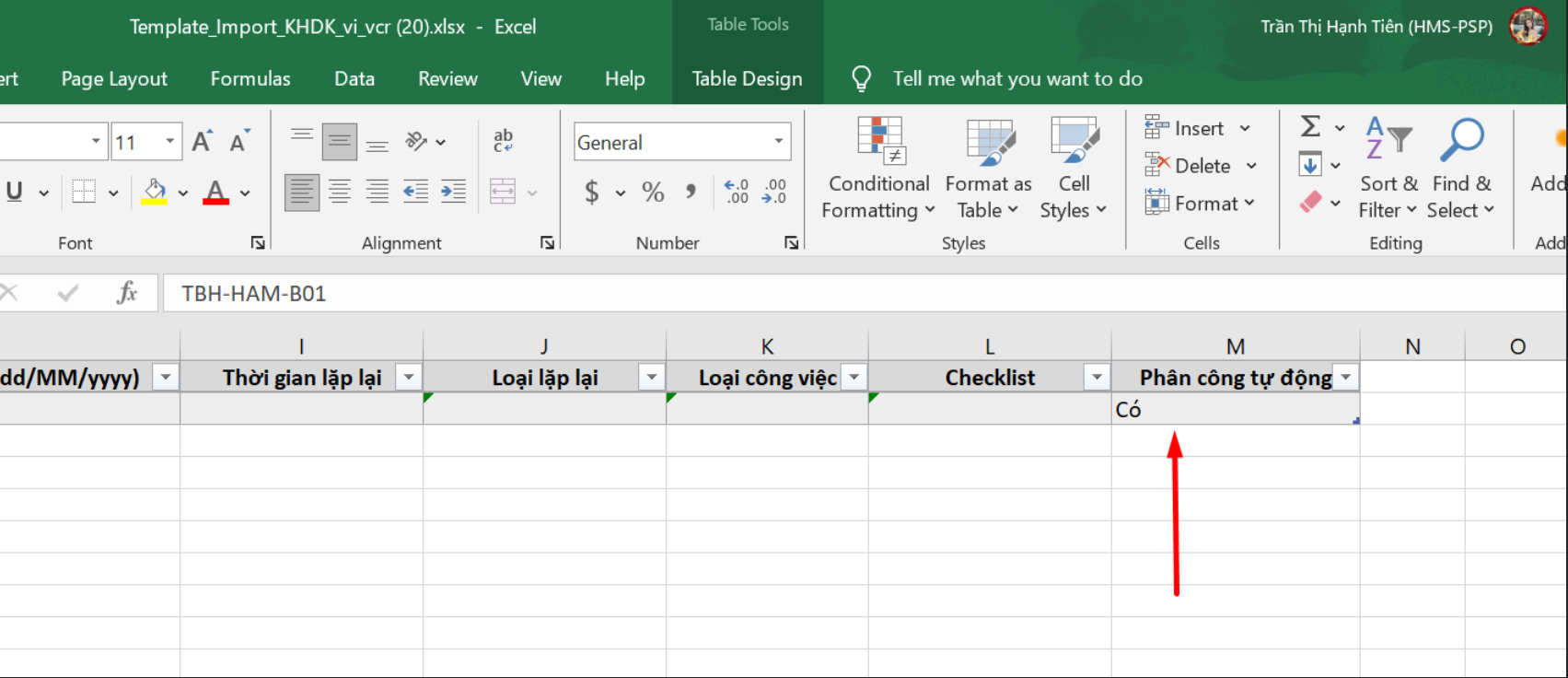
Task: Open the font size dropdown
Action: (169, 142)
